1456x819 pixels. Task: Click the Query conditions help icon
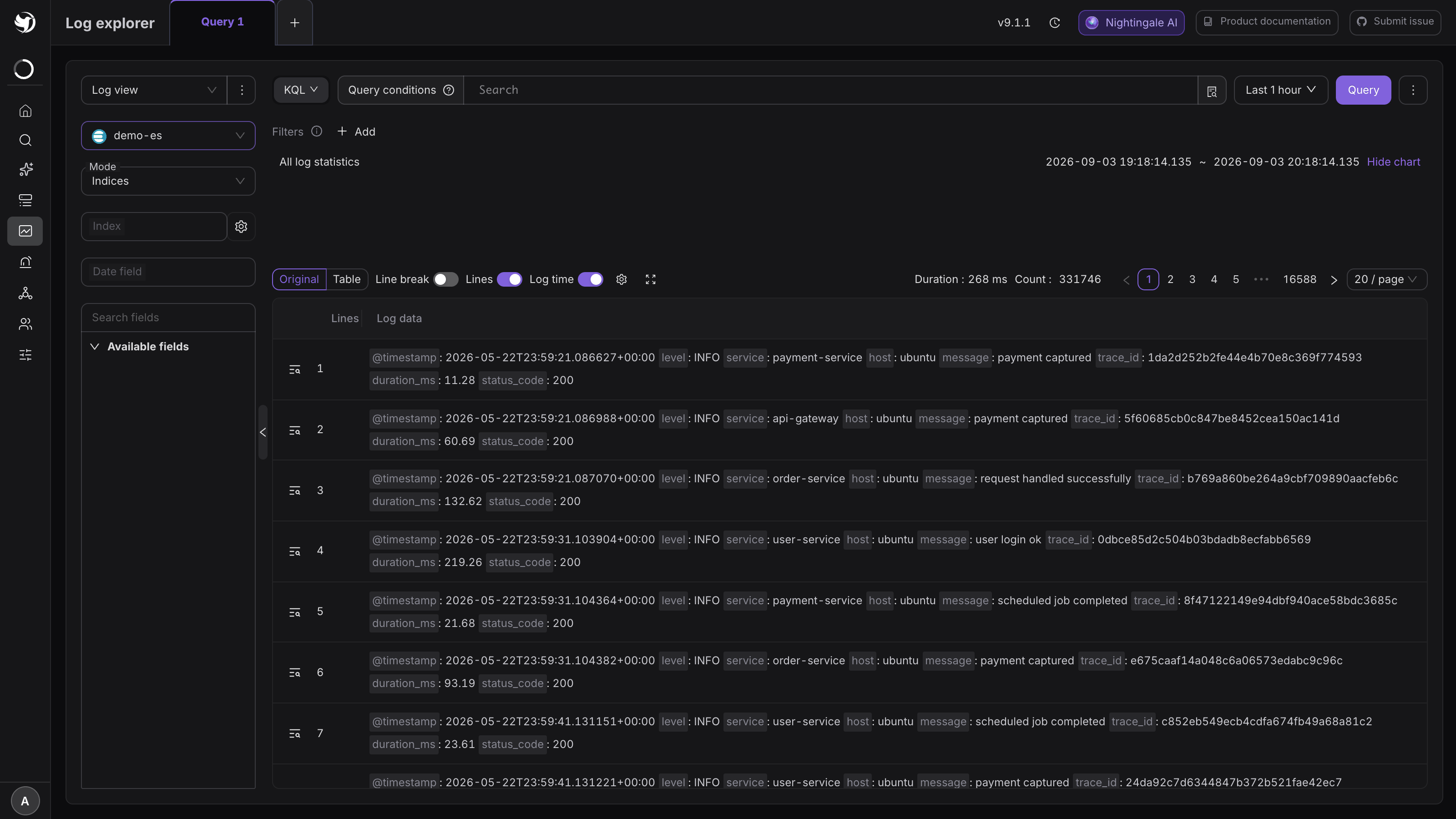(449, 91)
